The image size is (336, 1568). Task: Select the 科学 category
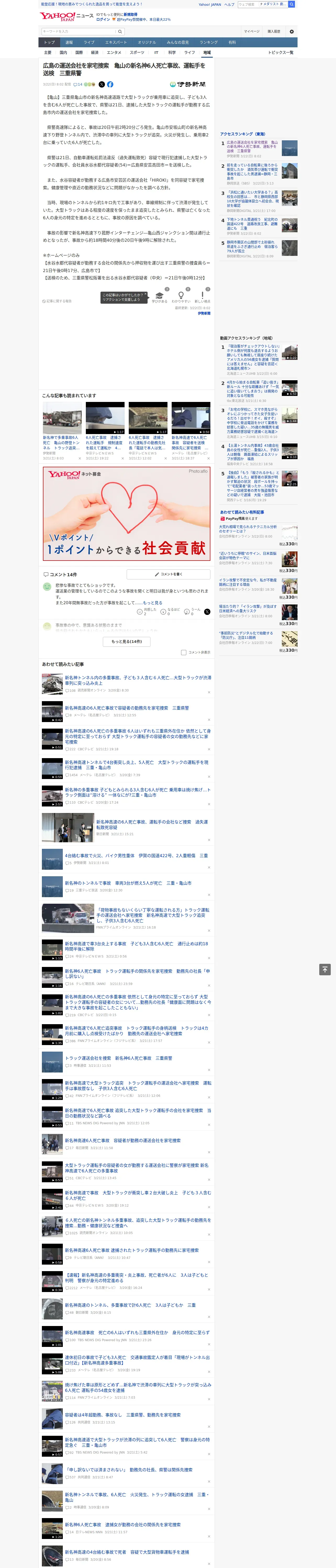[172, 53]
